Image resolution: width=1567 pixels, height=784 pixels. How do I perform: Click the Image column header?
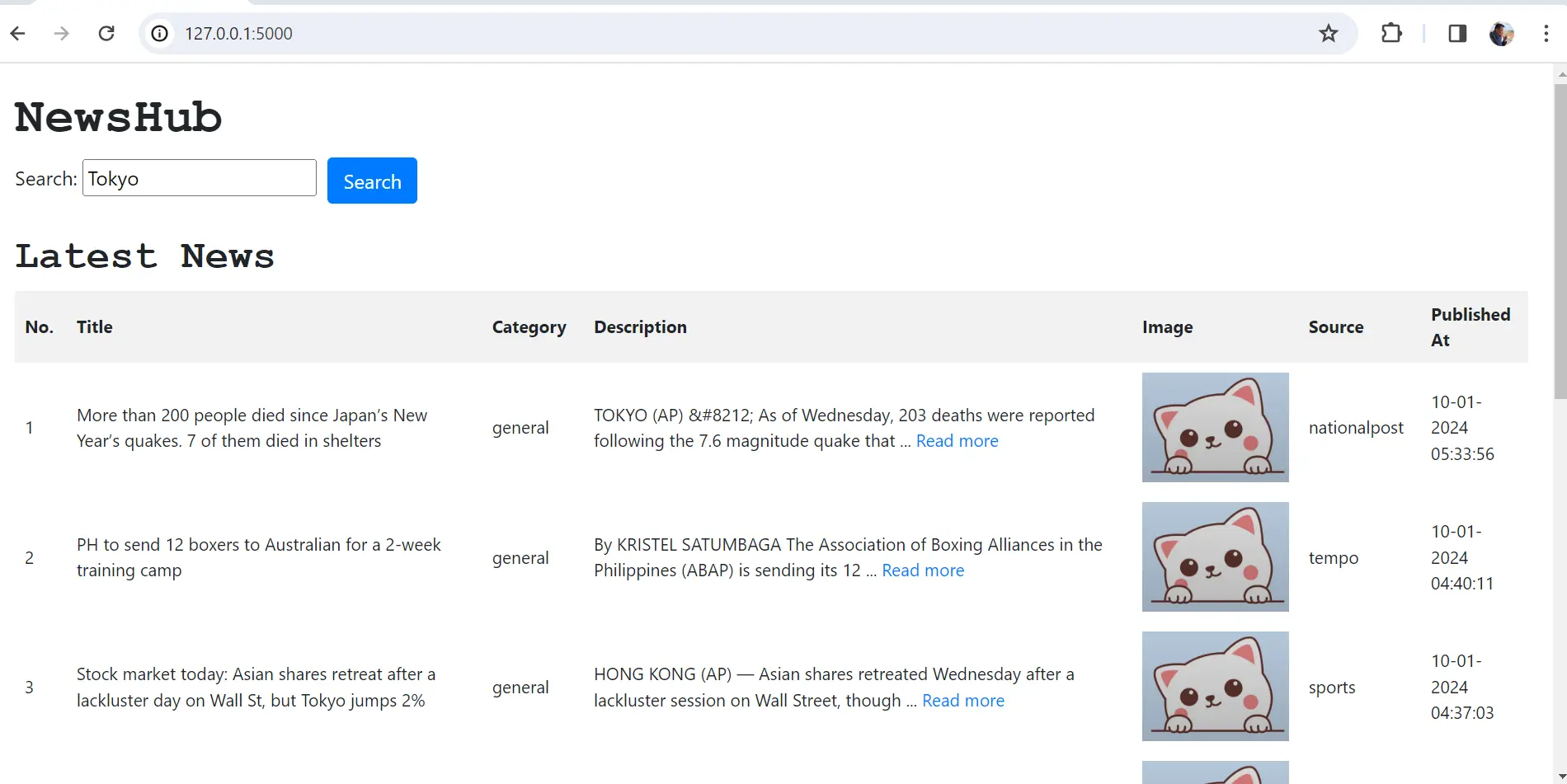(x=1167, y=327)
